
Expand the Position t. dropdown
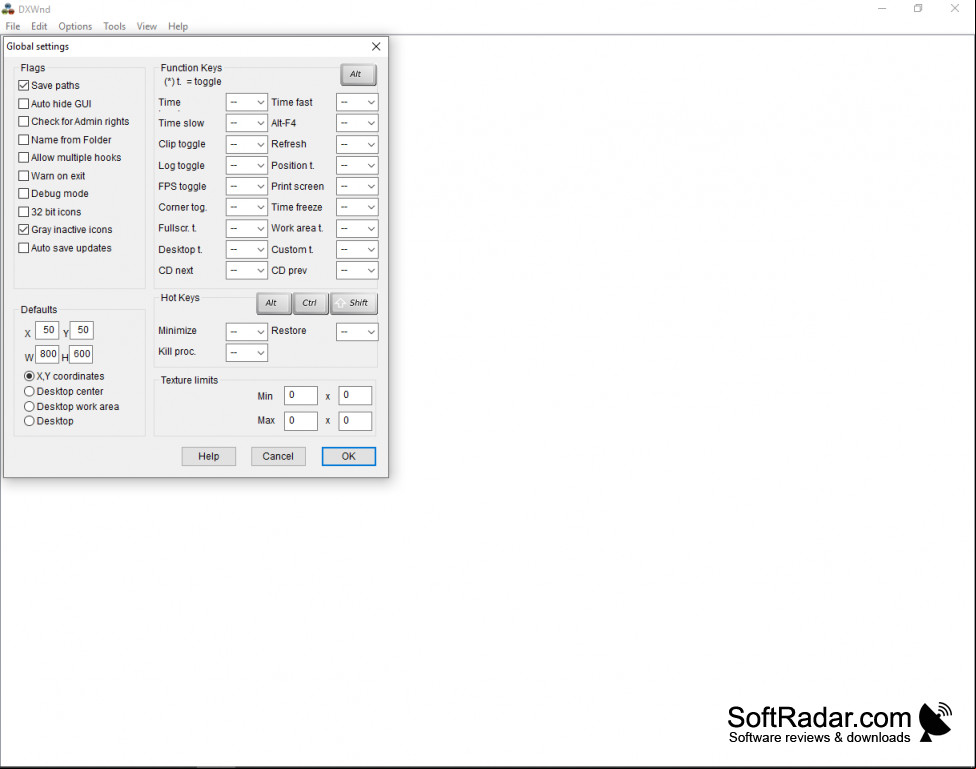coord(357,166)
